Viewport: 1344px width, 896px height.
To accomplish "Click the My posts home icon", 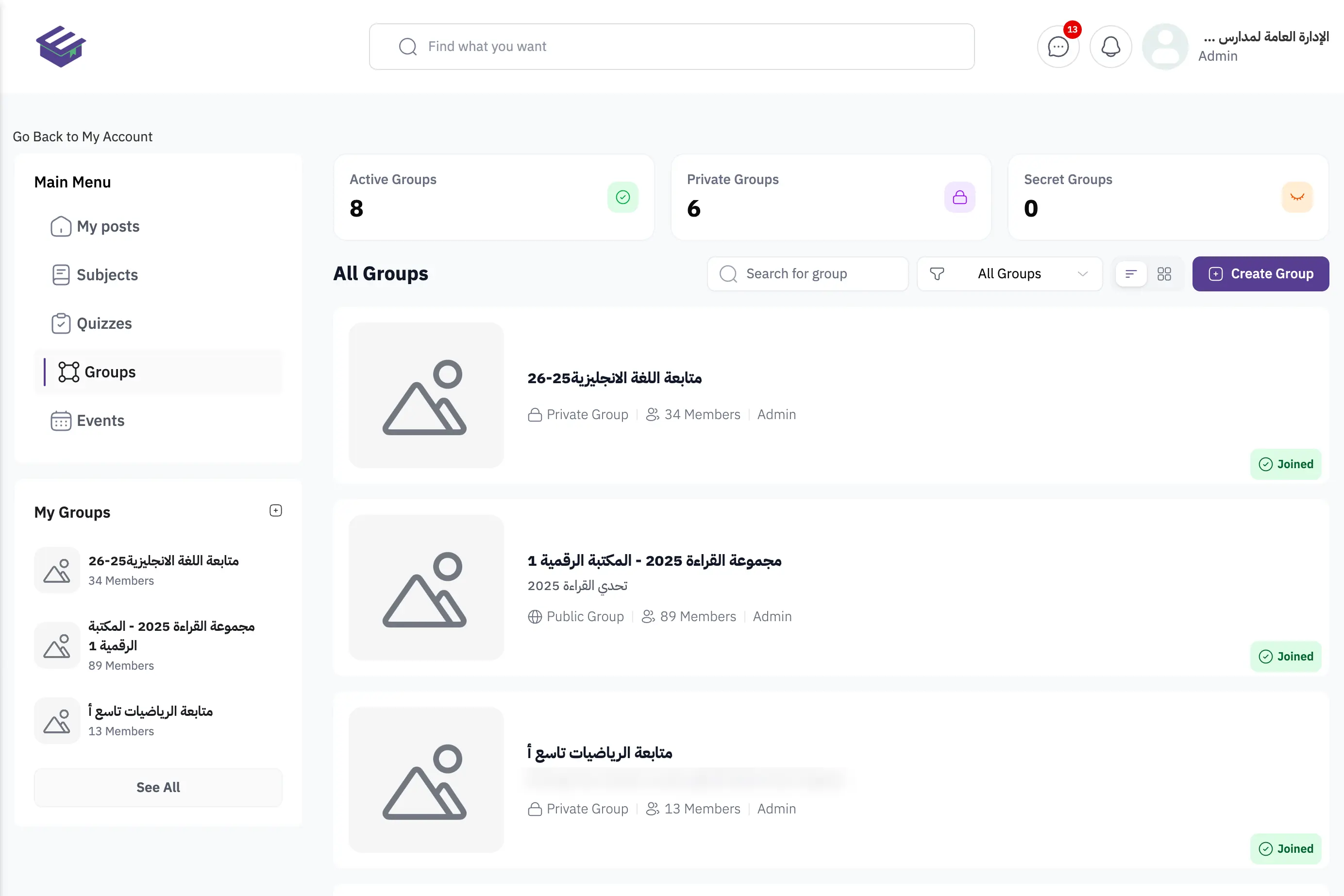I will coord(61,226).
